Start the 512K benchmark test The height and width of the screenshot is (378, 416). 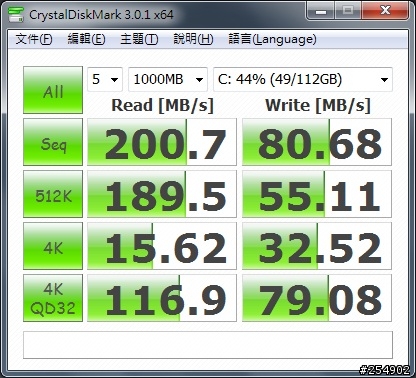click(53, 194)
